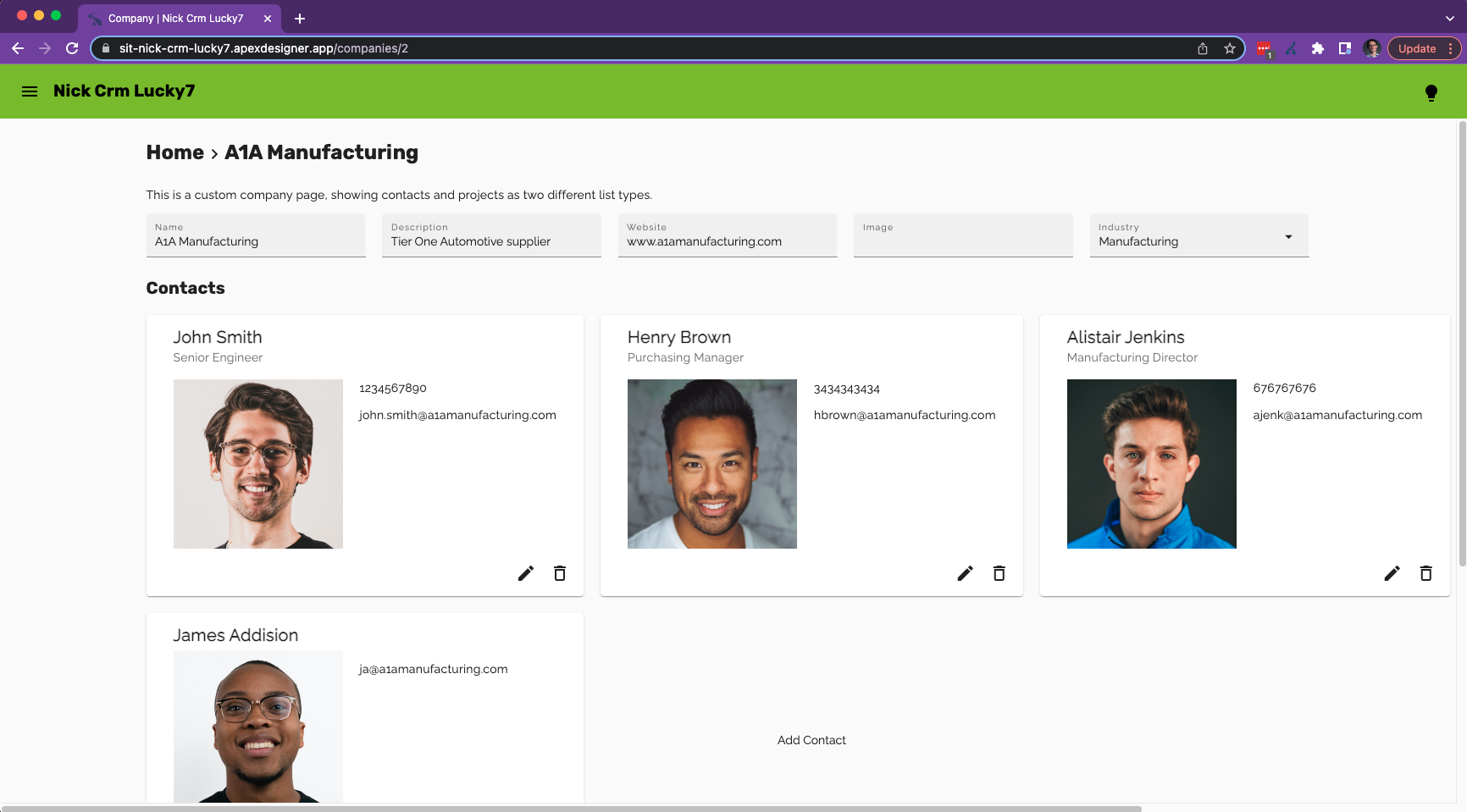
Task: Click the lightbulb icon in green header
Action: pyautogui.click(x=1431, y=92)
